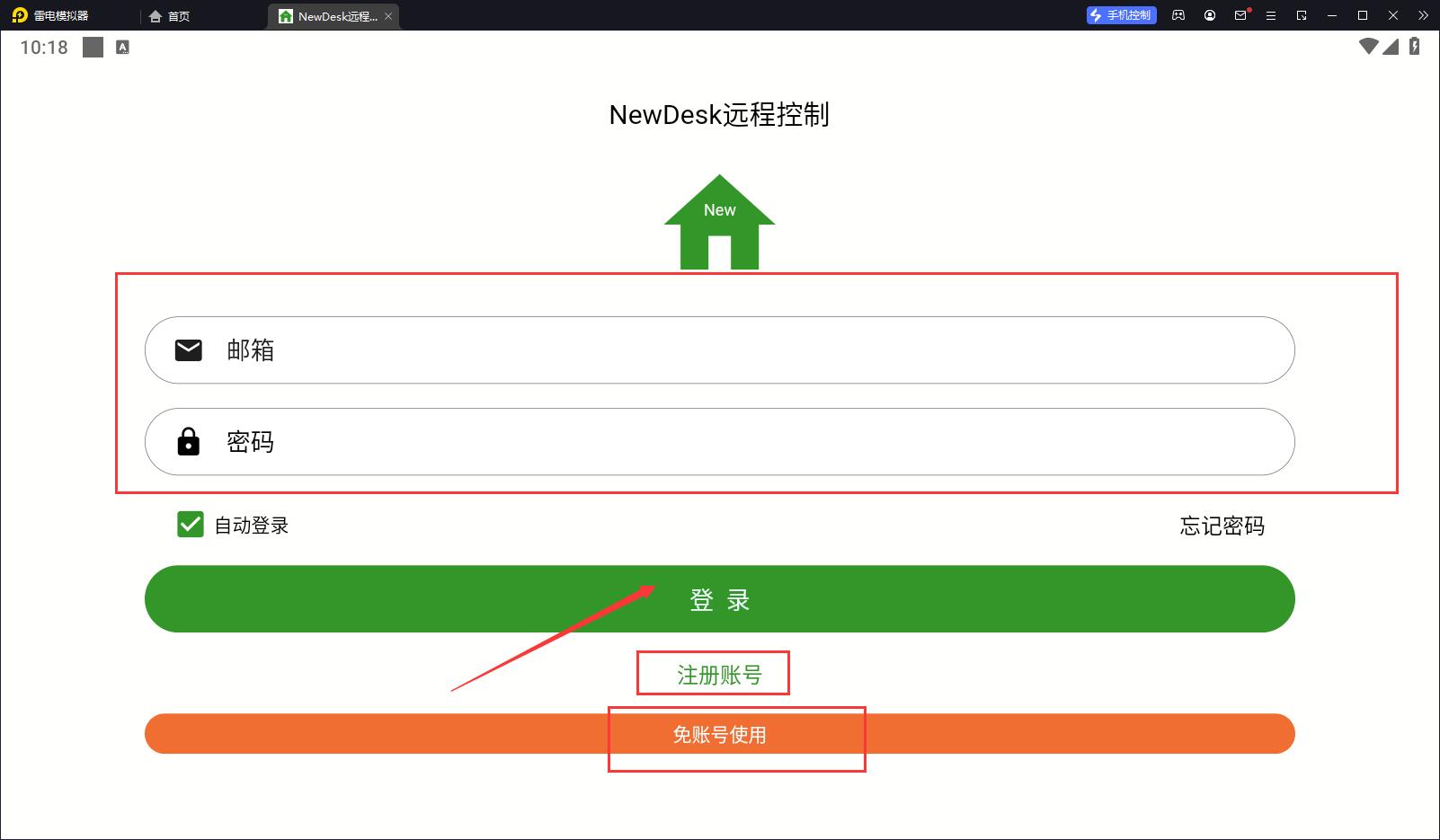Open the emulator hamburger menu
1440x840 pixels.
(x=1271, y=15)
